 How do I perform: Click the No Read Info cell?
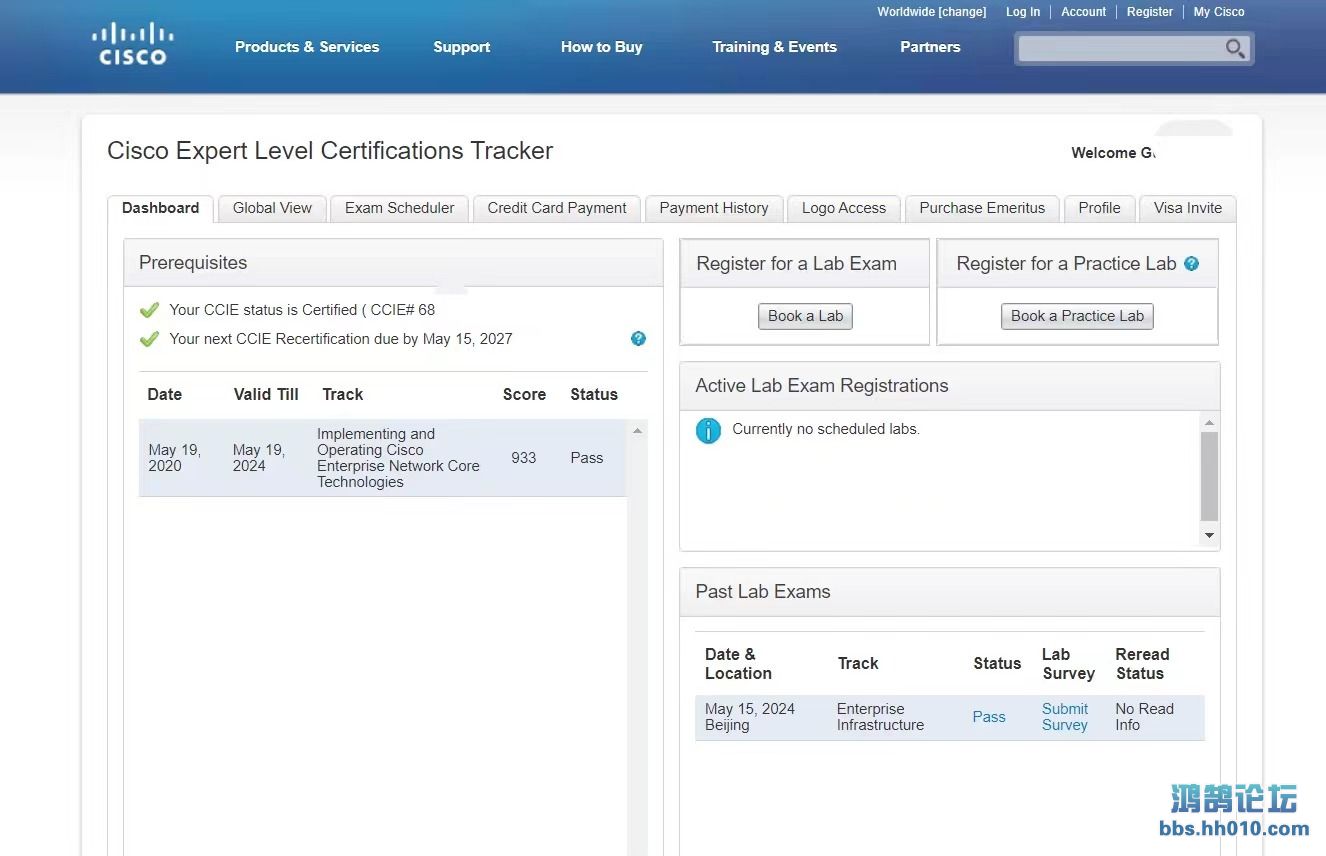tap(1144, 717)
